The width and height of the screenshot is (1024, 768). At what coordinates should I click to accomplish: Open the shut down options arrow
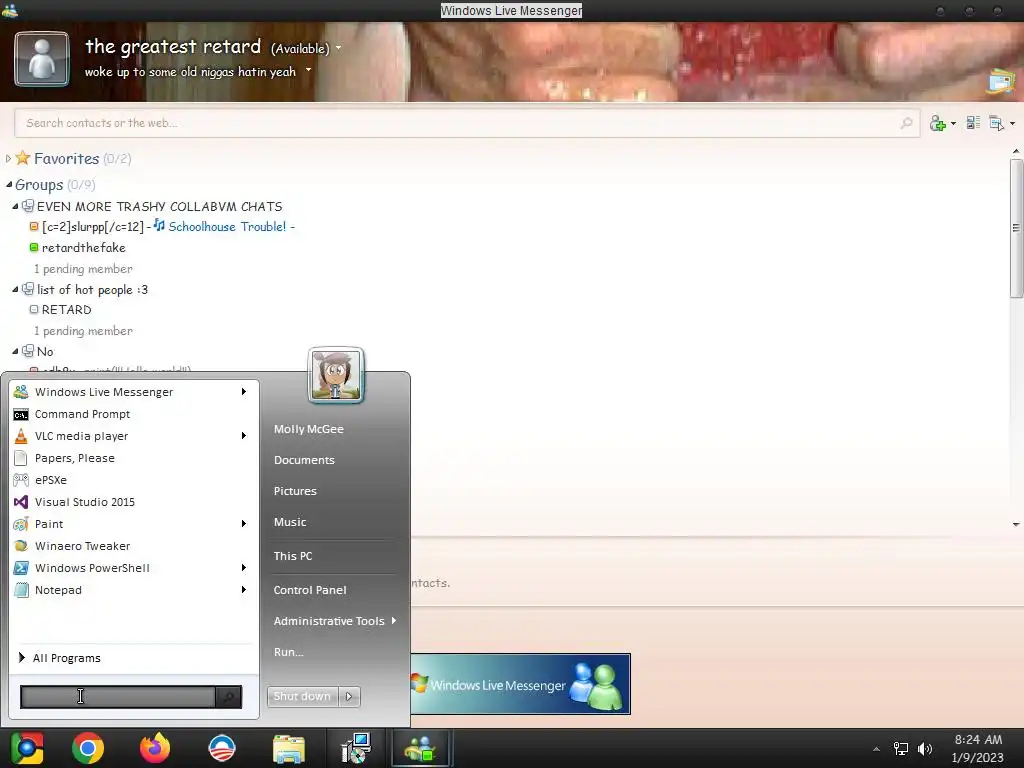click(x=349, y=696)
